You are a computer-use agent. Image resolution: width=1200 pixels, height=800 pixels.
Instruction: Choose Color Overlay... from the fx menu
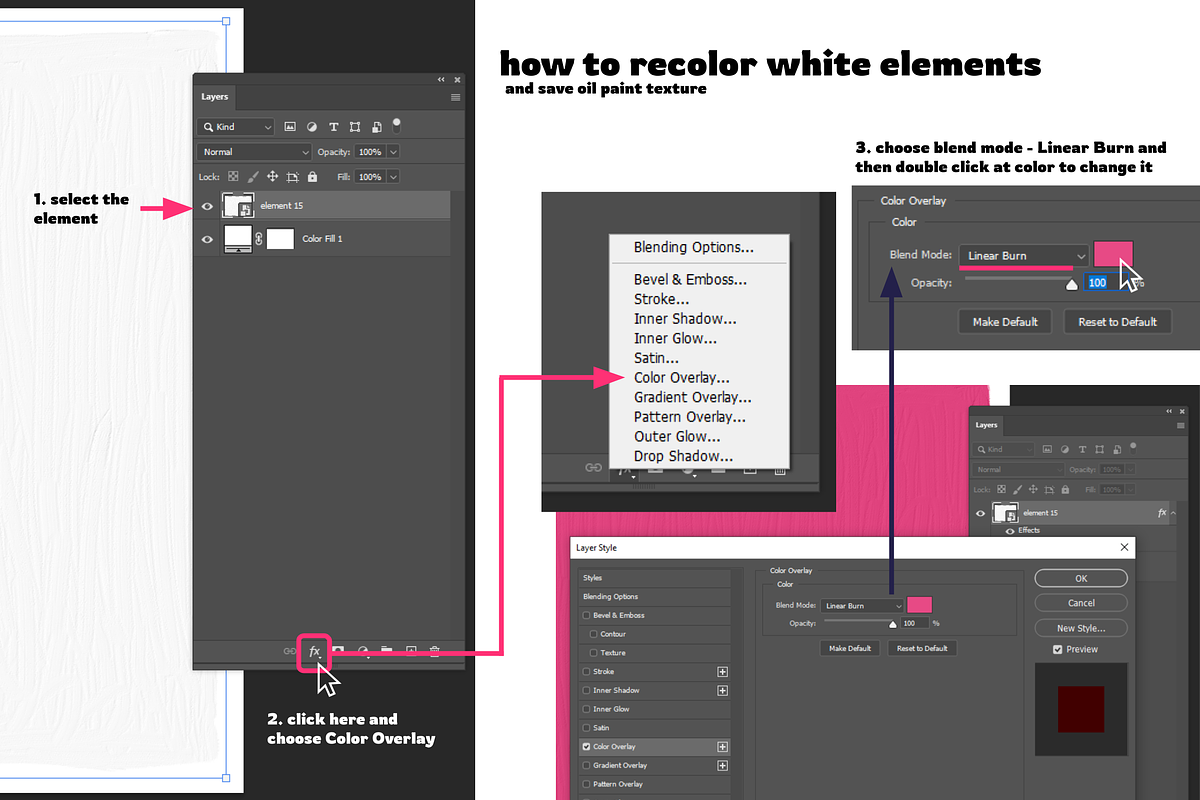click(x=682, y=378)
